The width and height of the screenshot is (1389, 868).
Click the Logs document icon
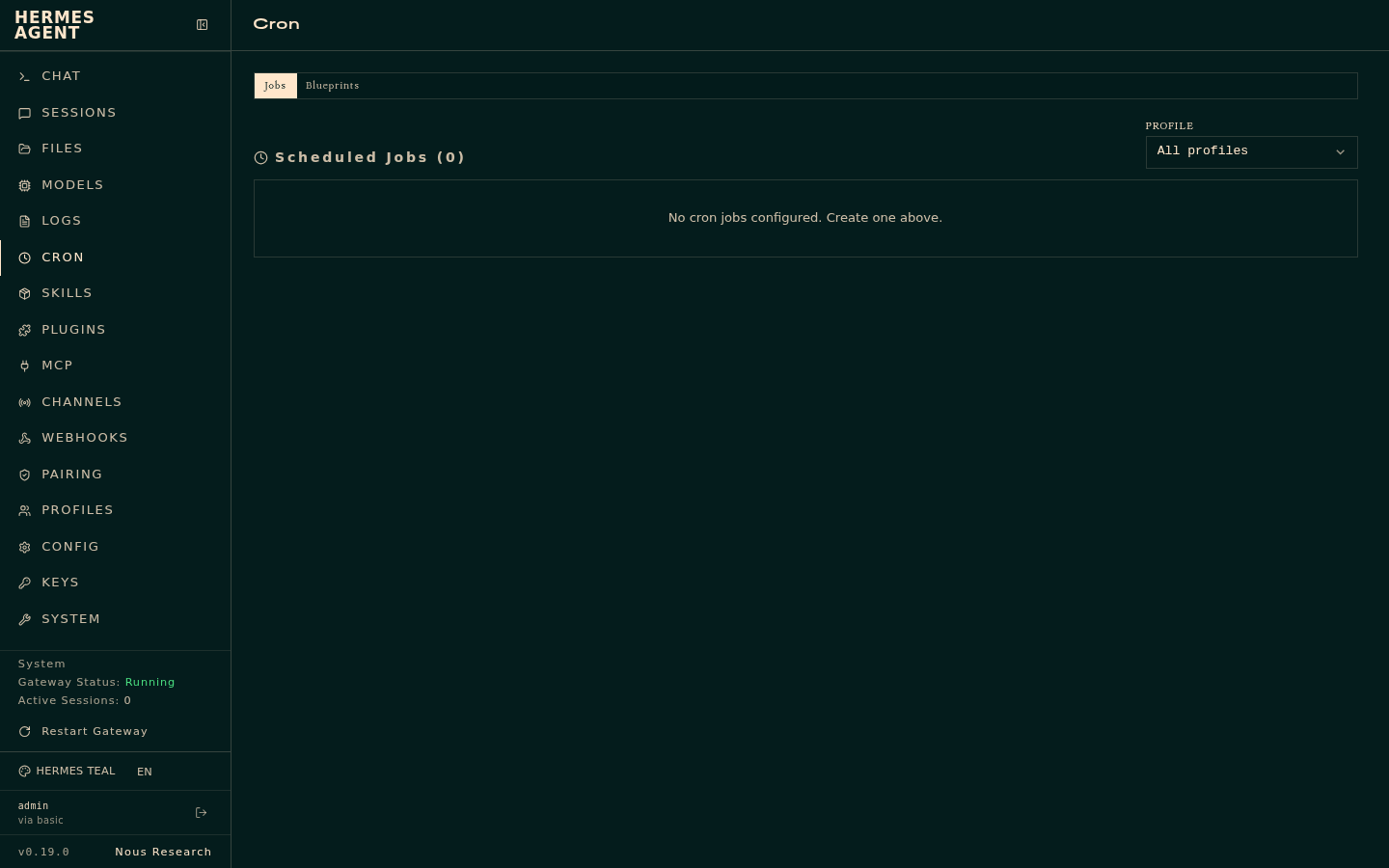coord(25,221)
